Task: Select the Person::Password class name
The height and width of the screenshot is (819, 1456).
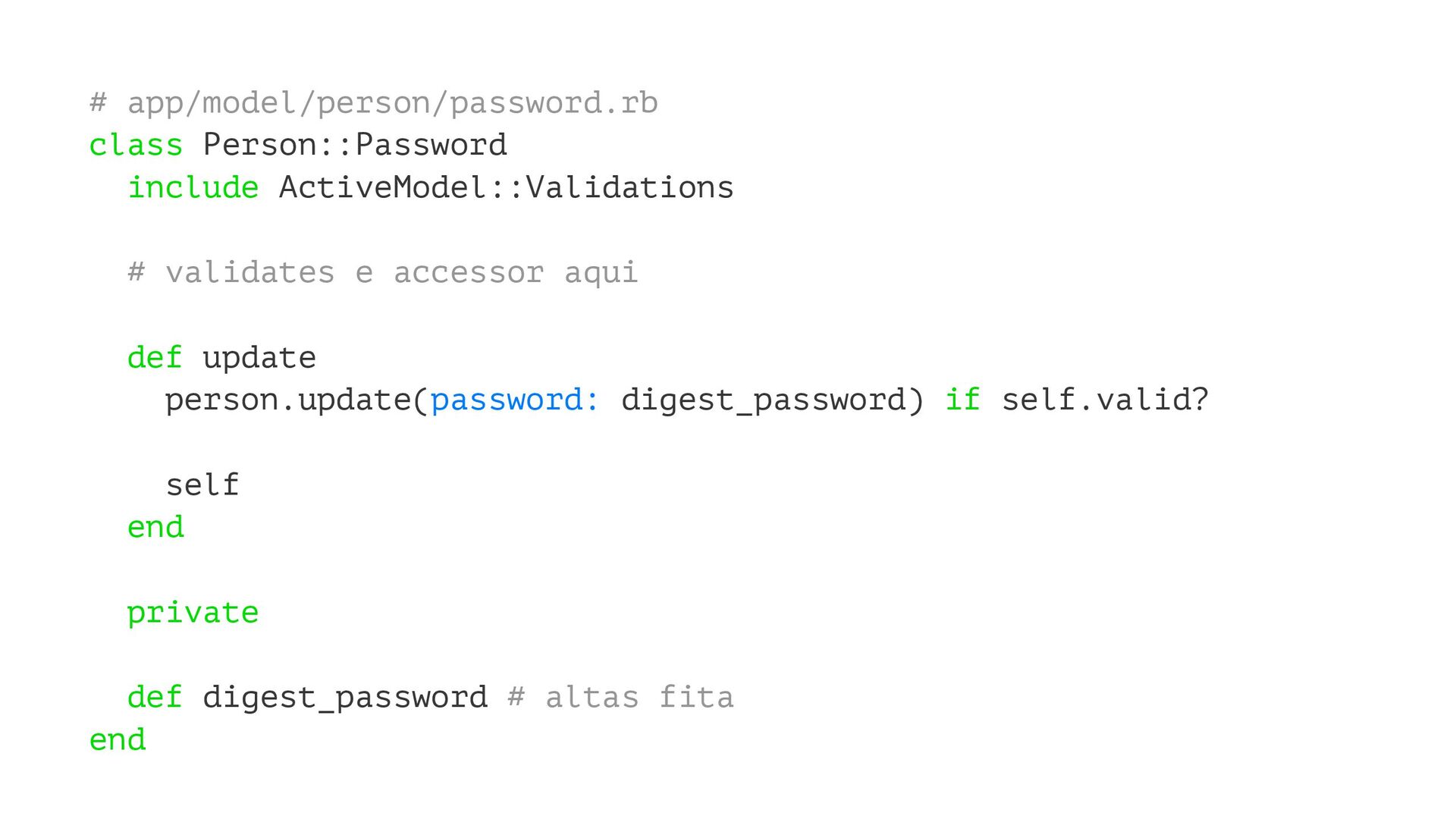Action: coord(355,145)
